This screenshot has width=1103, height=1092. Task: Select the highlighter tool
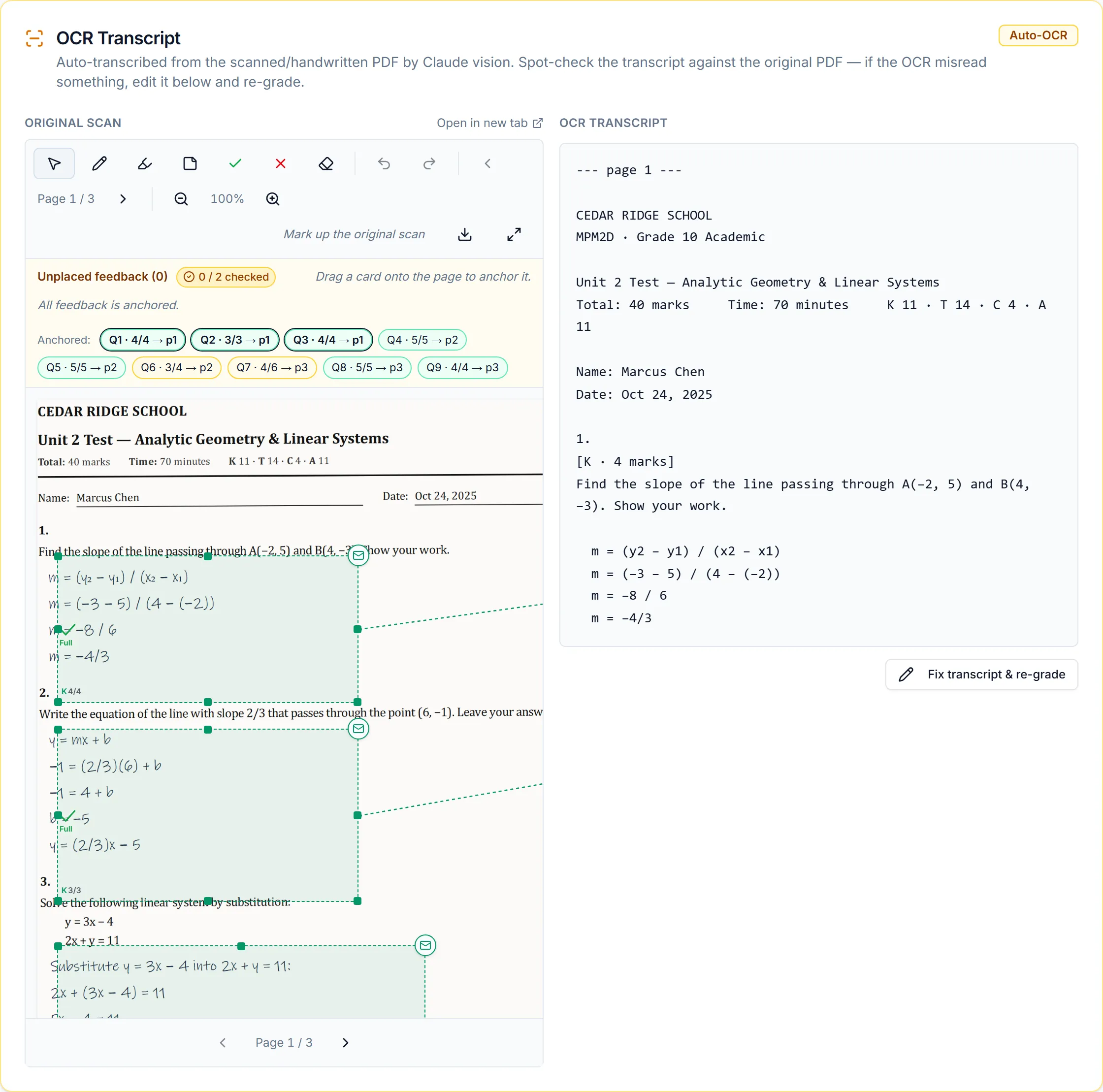(x=145, y=164)
